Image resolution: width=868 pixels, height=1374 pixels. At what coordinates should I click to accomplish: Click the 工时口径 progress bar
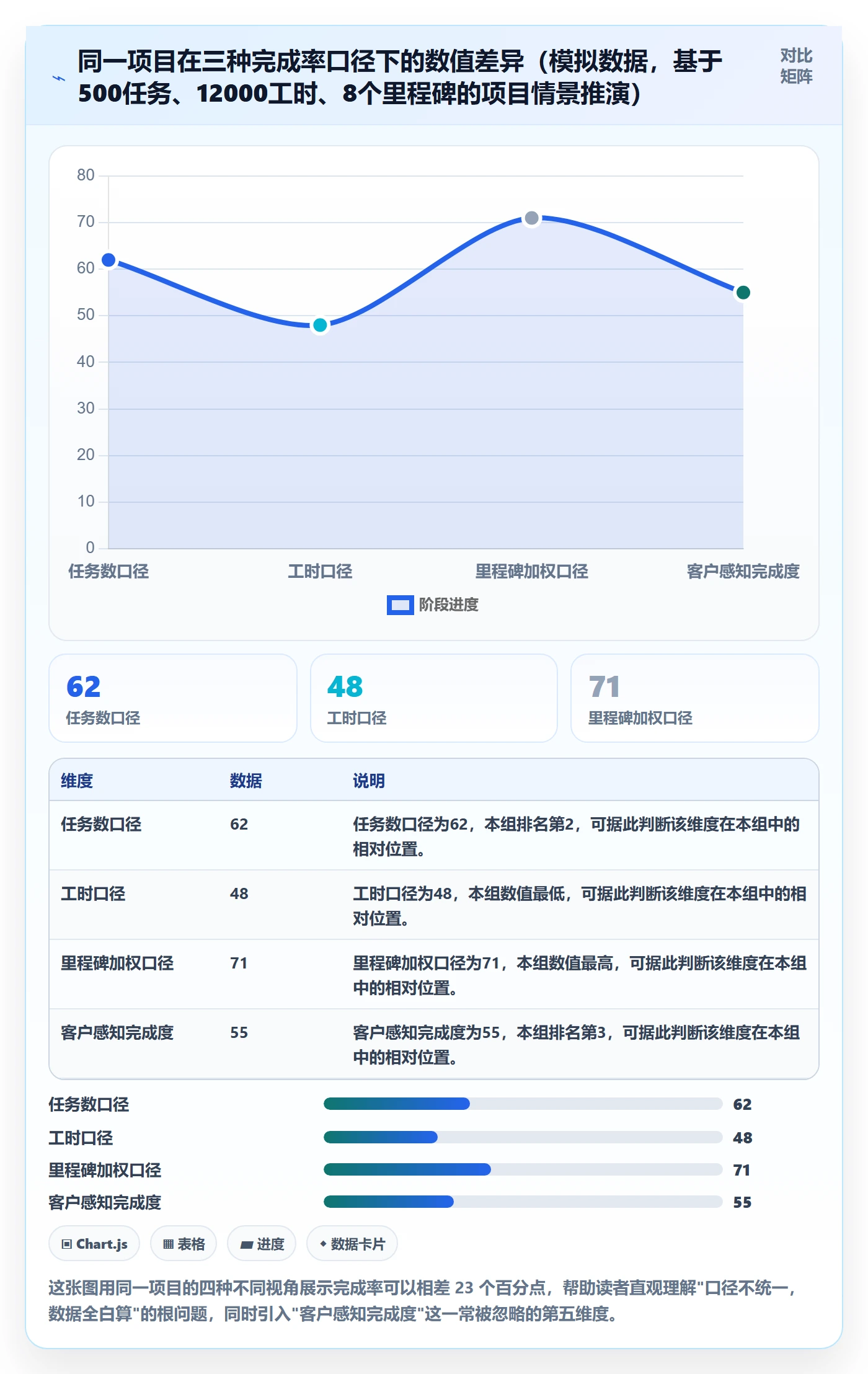pyautogui.click(x=523, y=1137)
